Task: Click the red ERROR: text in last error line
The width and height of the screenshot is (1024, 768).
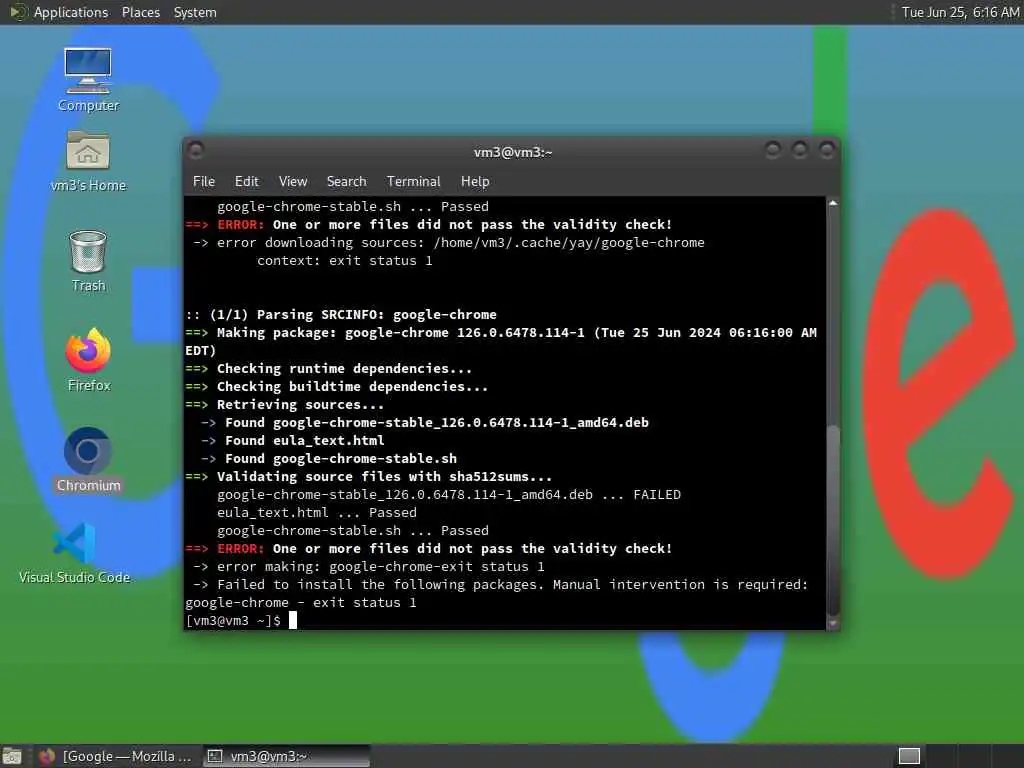Action: click(241, 549)
